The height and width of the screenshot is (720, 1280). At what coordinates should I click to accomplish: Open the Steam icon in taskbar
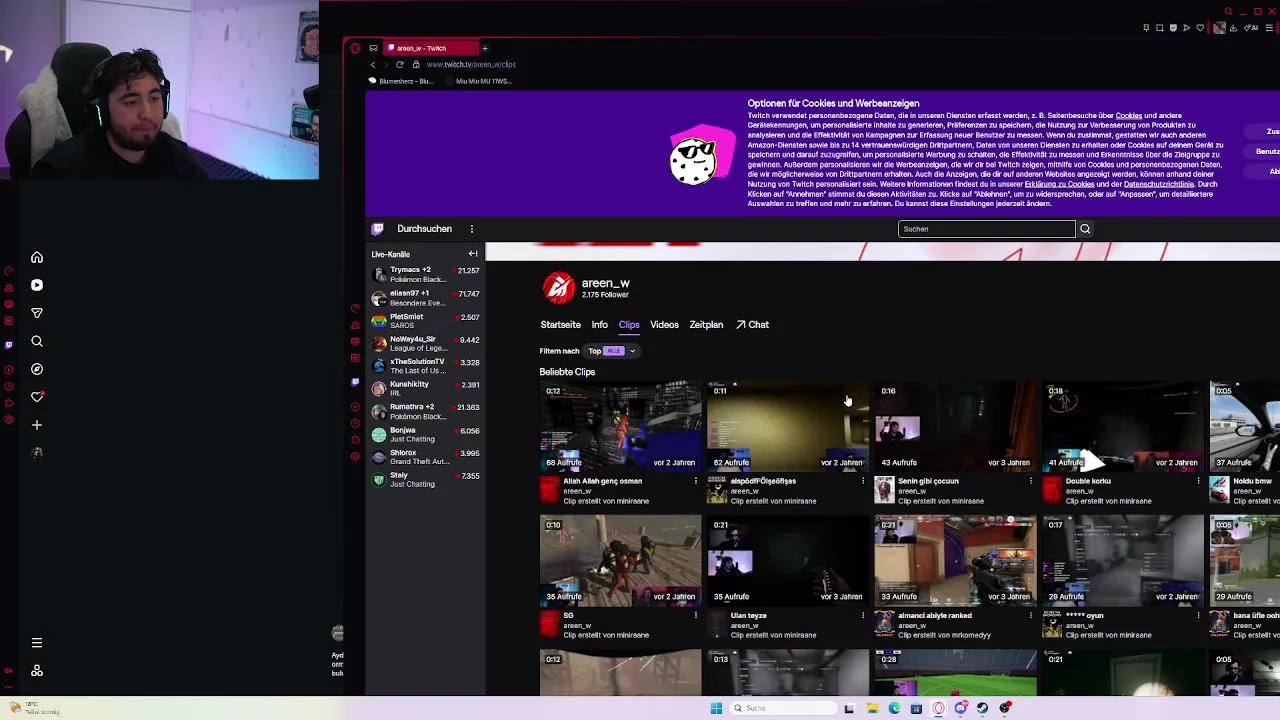point(982,708)
